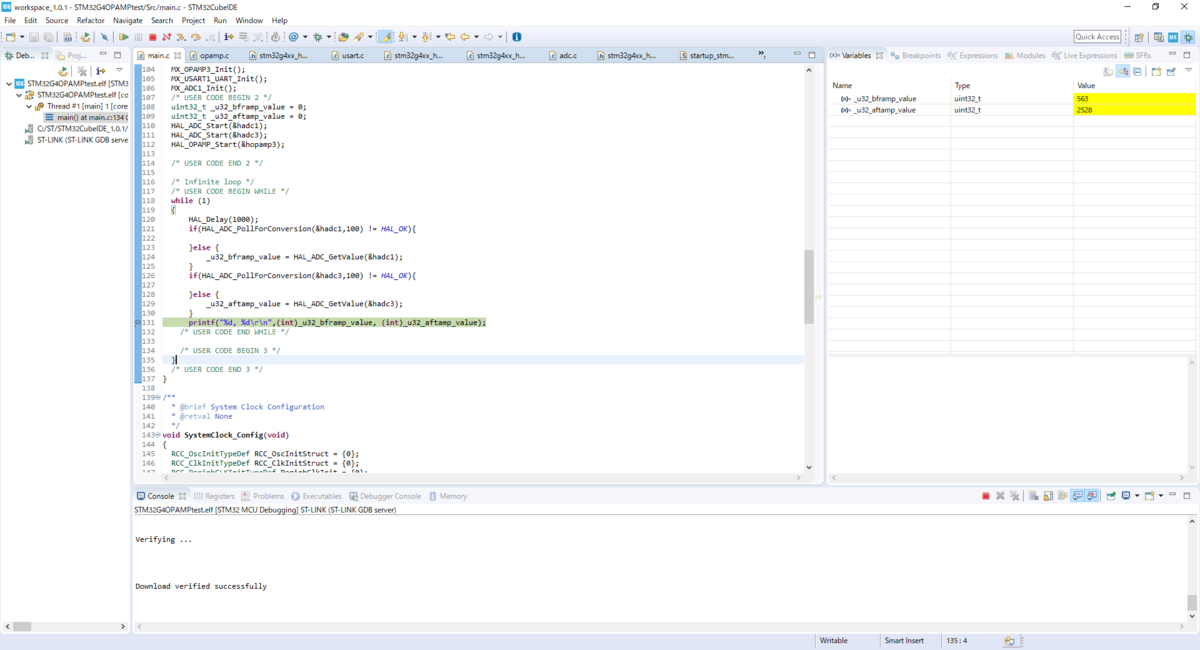This screenshot has width=1200, height=650.
Task: Click the Disconnect toolbar icon
Action: click(x=166, y=37)
